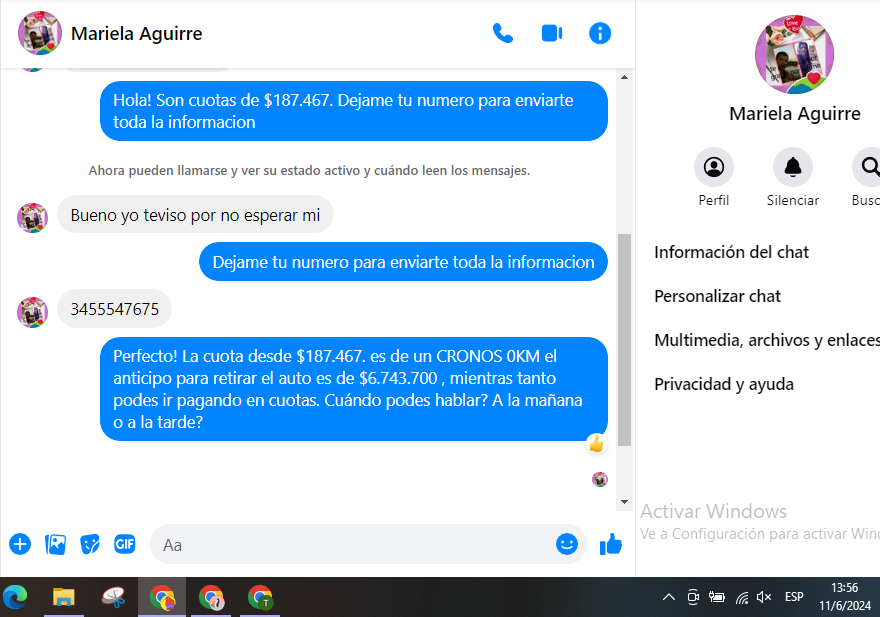This screenshot has height=617, width=880.
Task: Open the GIF picker
Action: pyautogui.click(x=124, y=544)
